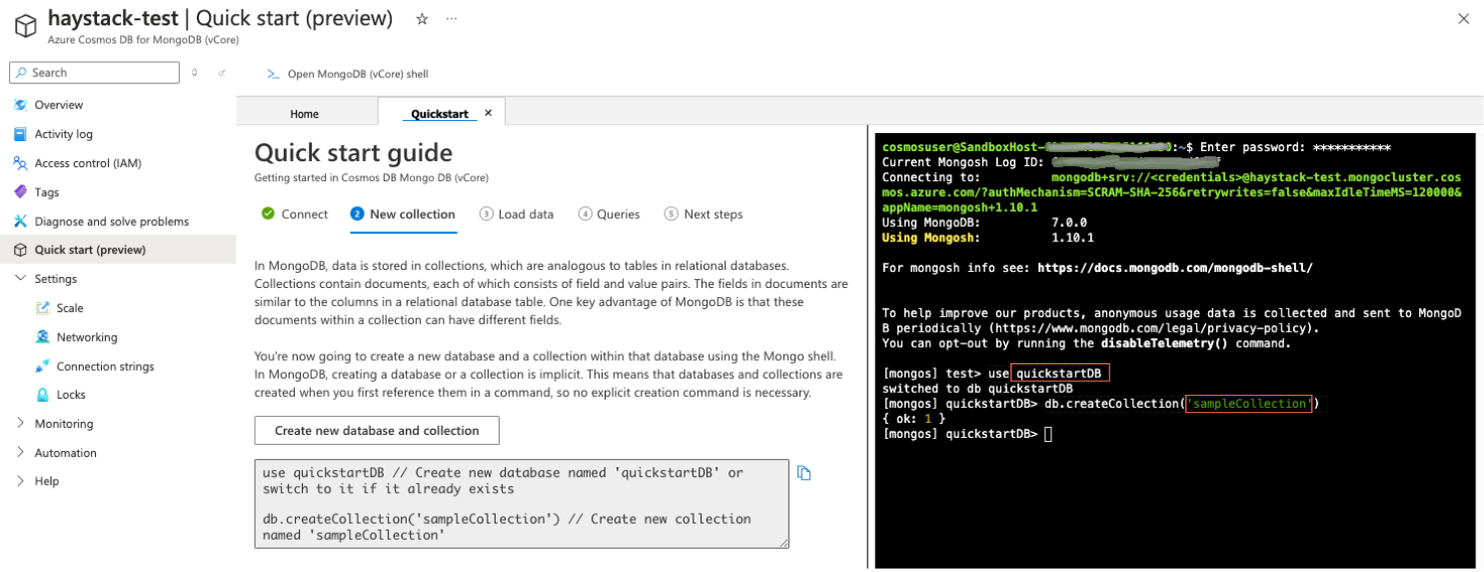The image size is (1484, 572).
Task: Select Quick start (preview) menu item
Action: pos(118,250)
